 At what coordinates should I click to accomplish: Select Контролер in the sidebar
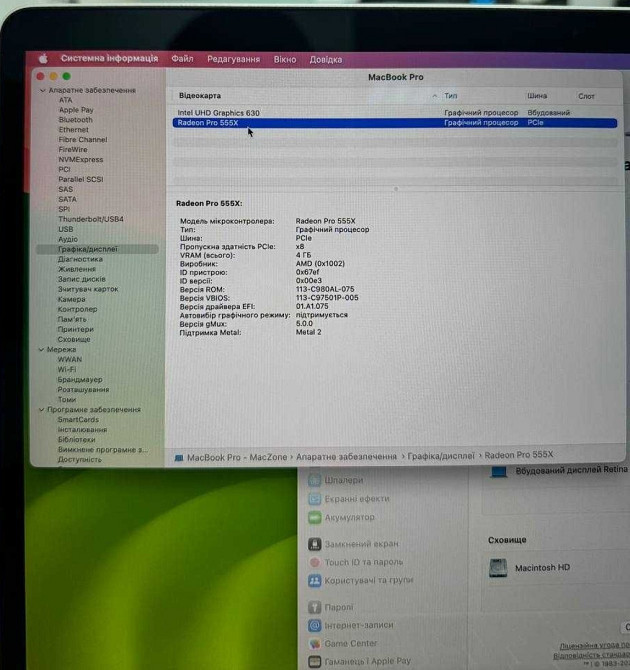click(77, 309)
